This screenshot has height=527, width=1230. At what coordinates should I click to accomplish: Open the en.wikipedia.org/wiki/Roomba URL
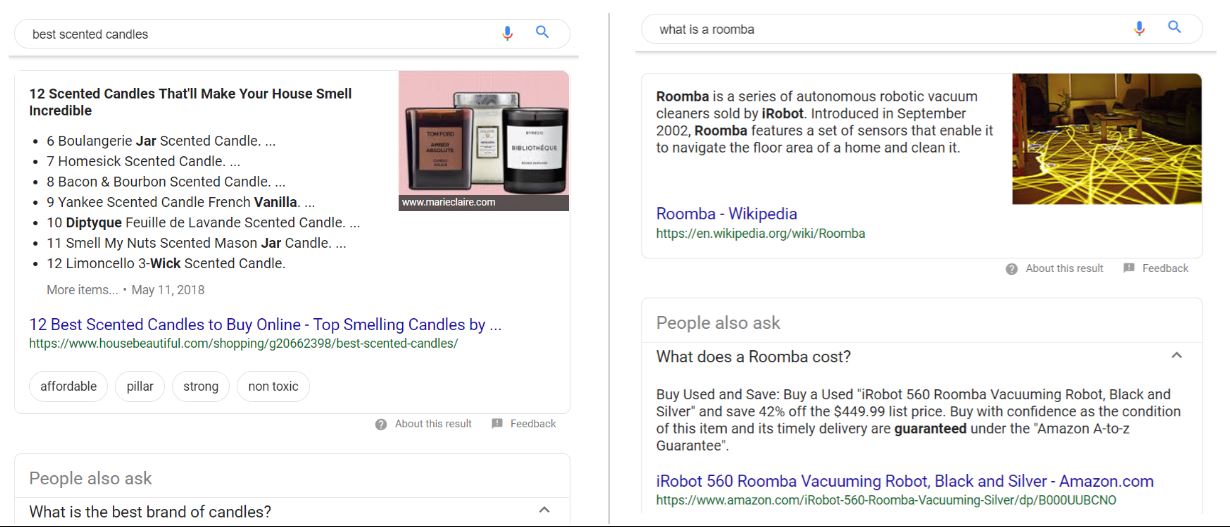(760, 233)
